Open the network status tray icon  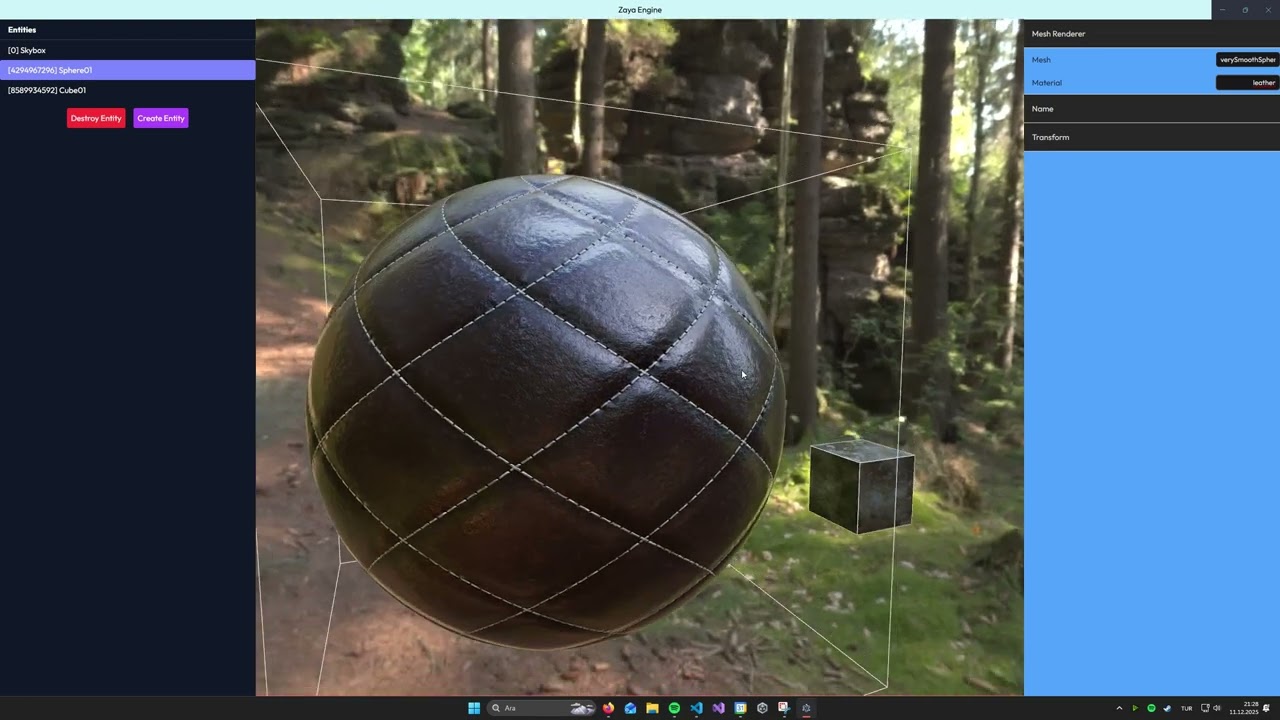[1205, 708]
